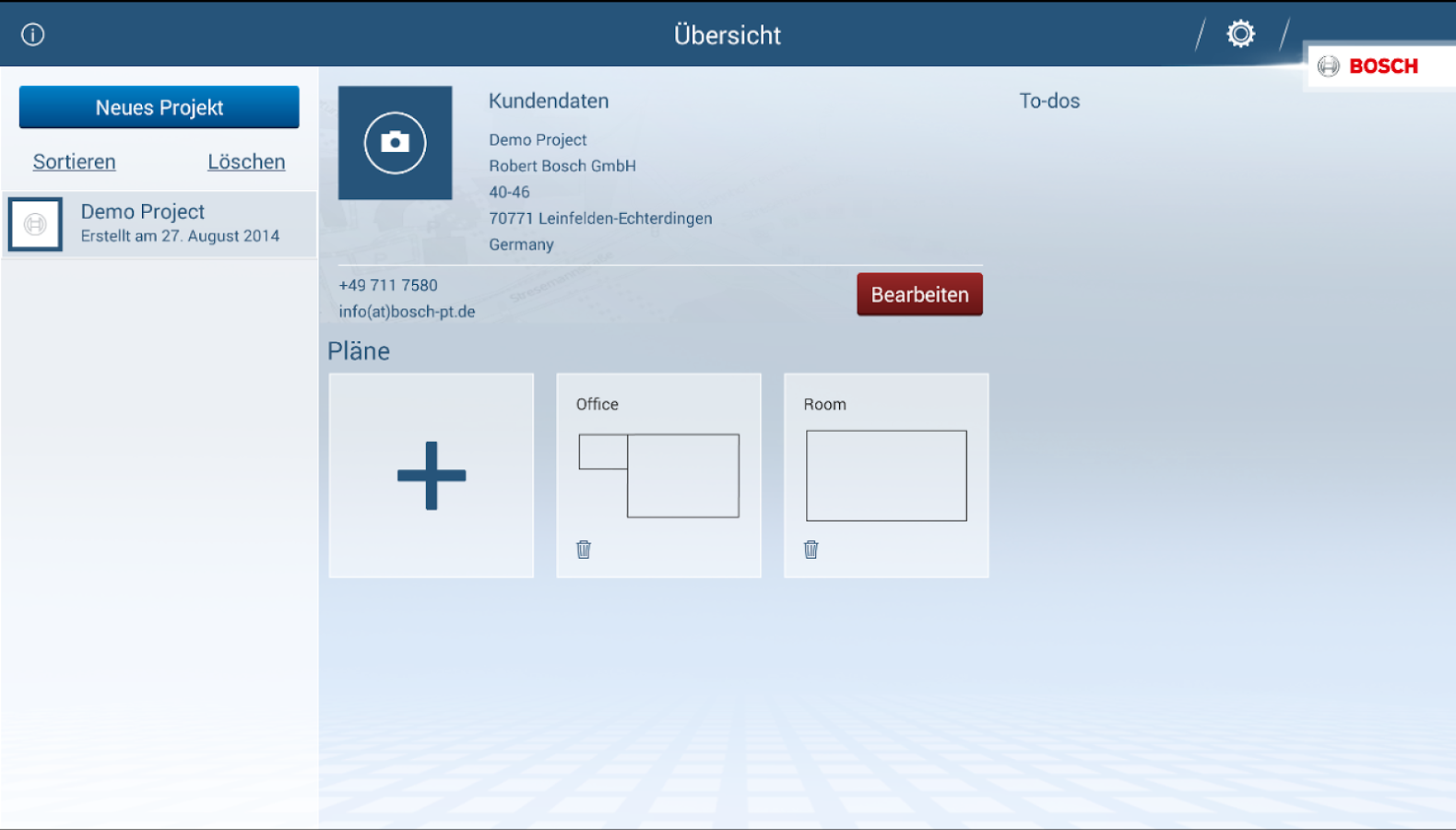The image size is (1456, 830).
Task: Click the Kundendaten heading
Action: [x=549, y=101]
